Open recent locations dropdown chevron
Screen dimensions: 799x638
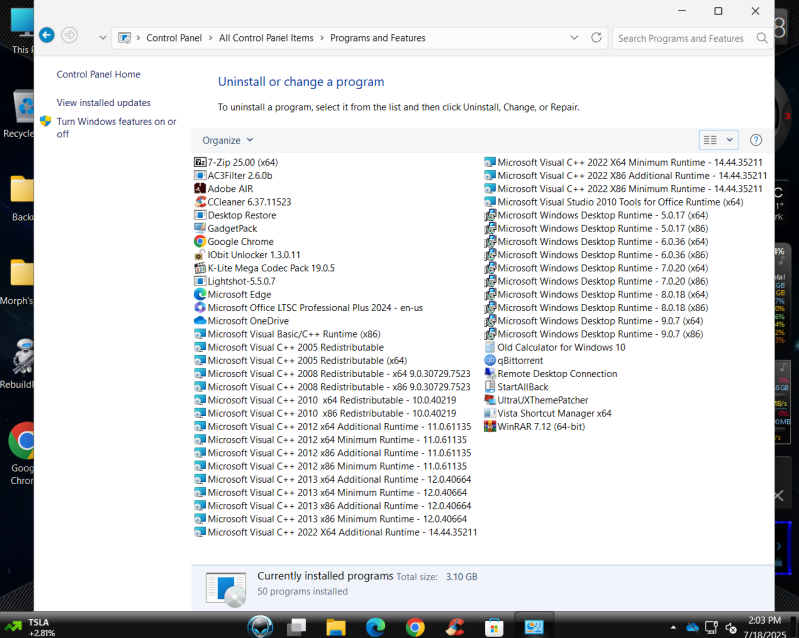[103, 38]
